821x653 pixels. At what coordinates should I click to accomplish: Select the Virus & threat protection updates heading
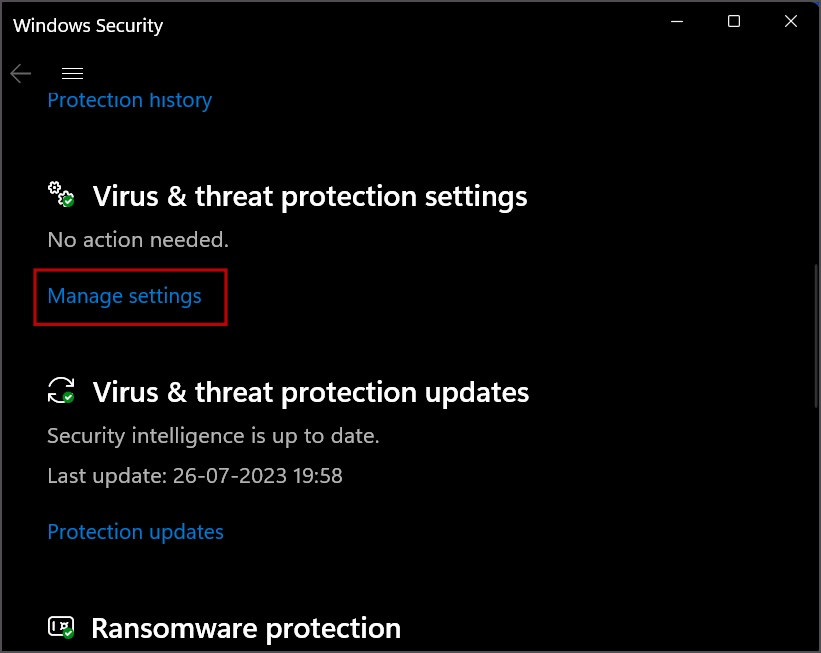[x=311, y=393]
